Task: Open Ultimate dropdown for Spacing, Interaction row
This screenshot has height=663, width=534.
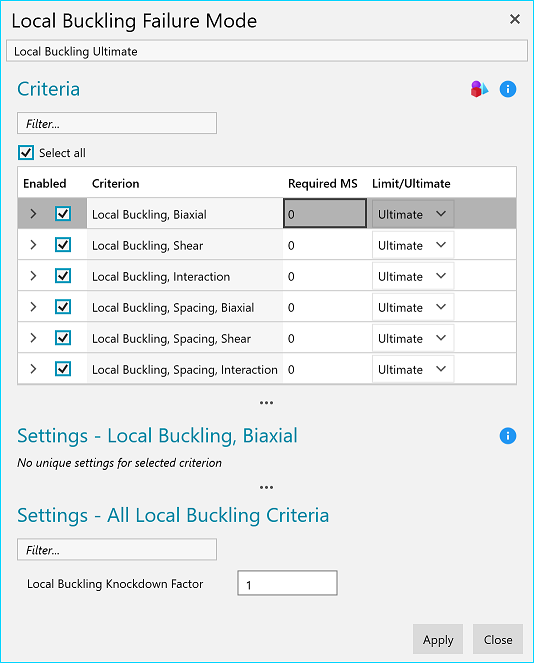Action: click(413, 369)
